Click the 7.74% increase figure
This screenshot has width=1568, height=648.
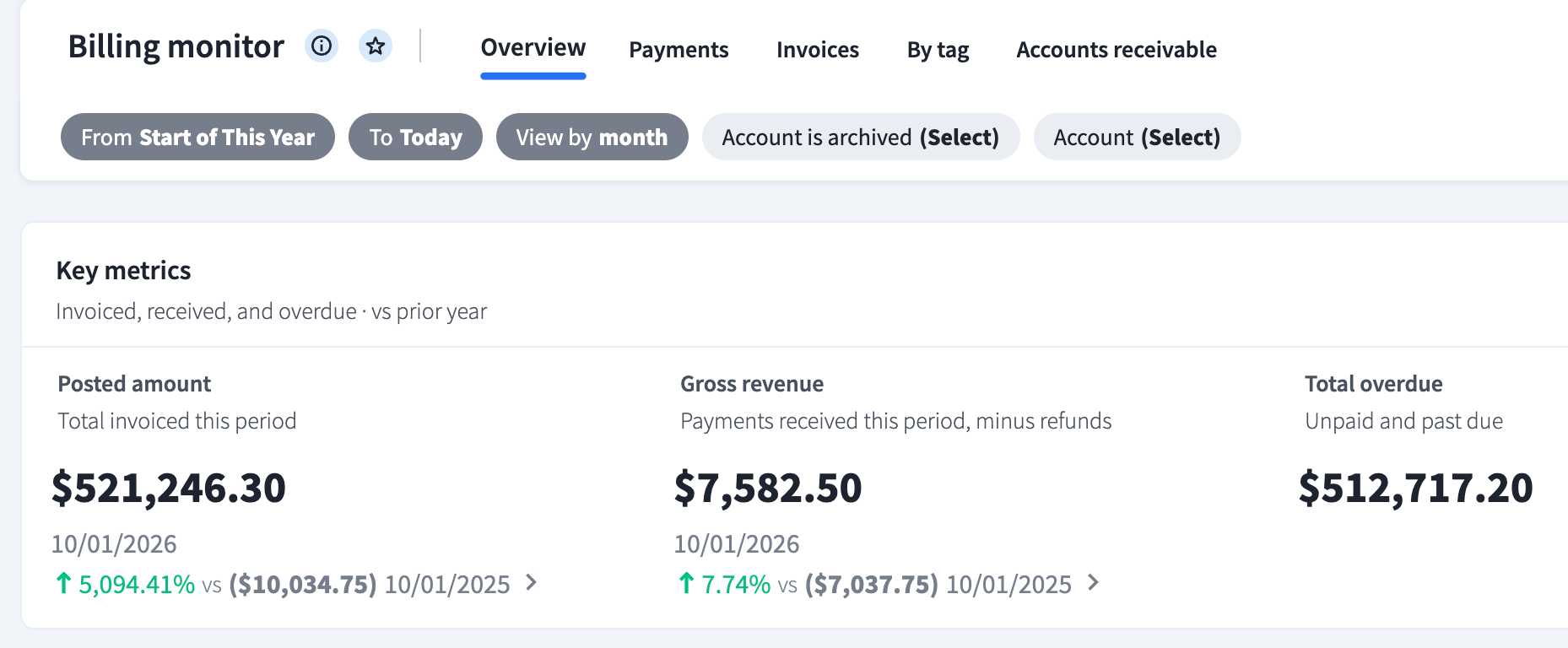[736, 584]
